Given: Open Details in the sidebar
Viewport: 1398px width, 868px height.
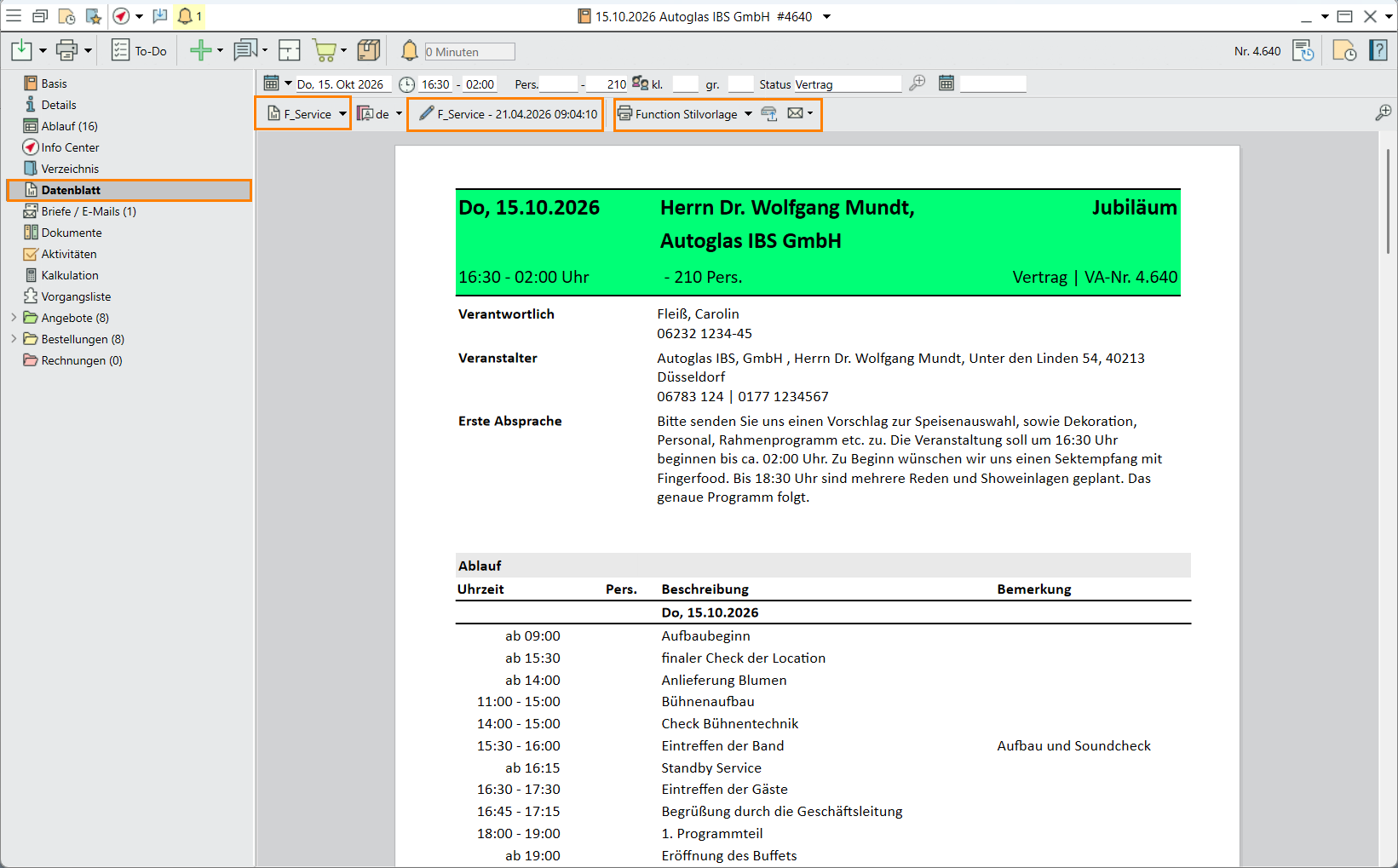Looking at the screenshot, I should [59, 105].
